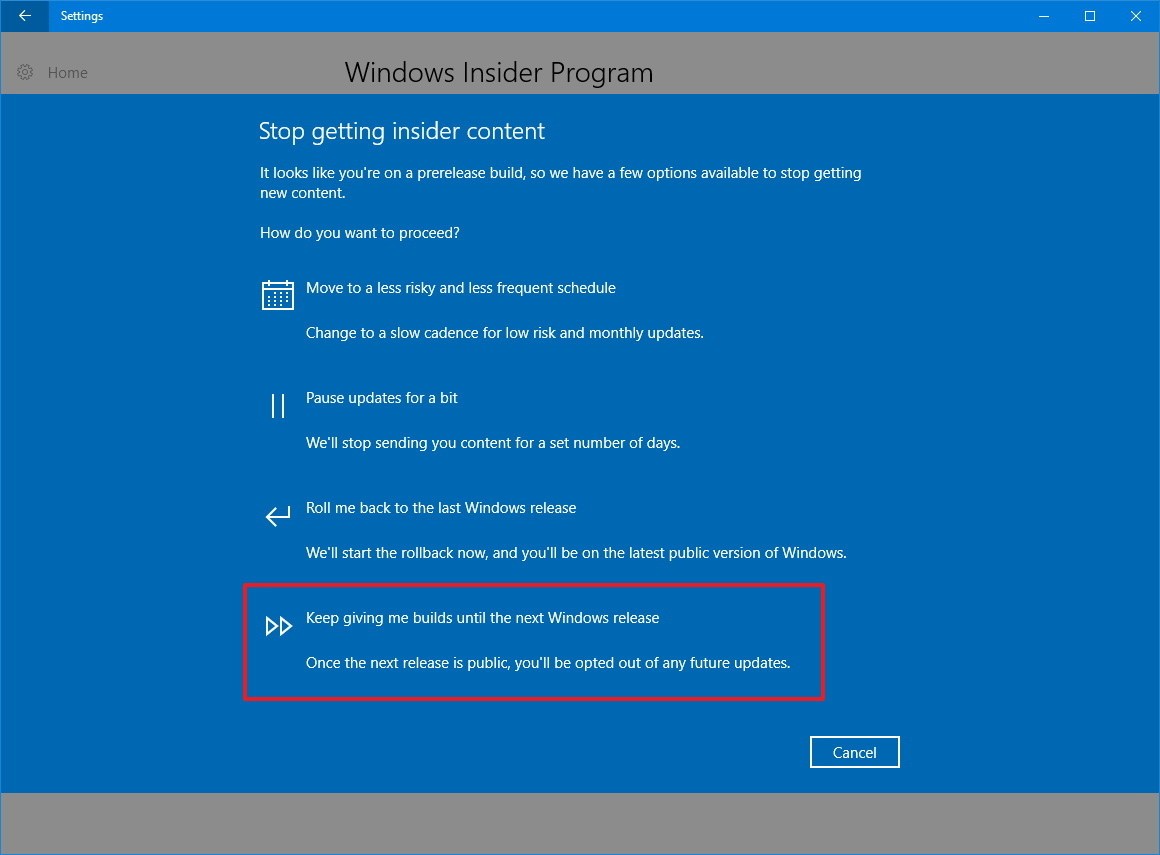Screen dimensions: 1160x855
Task: Click the stop sending content description text
Action: (x=493, y=443)
